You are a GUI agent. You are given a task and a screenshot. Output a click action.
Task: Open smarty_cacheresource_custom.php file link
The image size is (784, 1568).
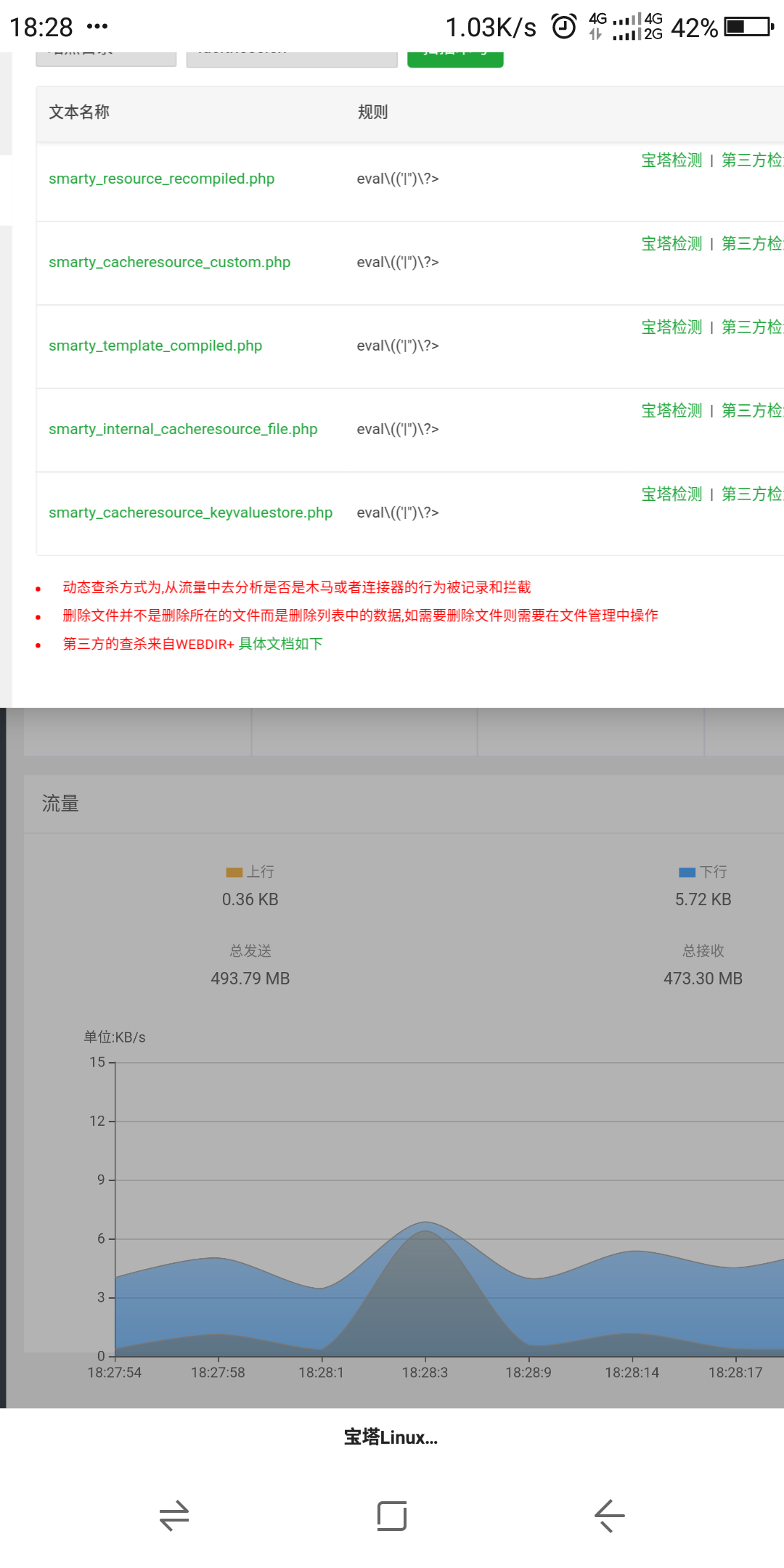pyautogui.click(x=169, y=262)
